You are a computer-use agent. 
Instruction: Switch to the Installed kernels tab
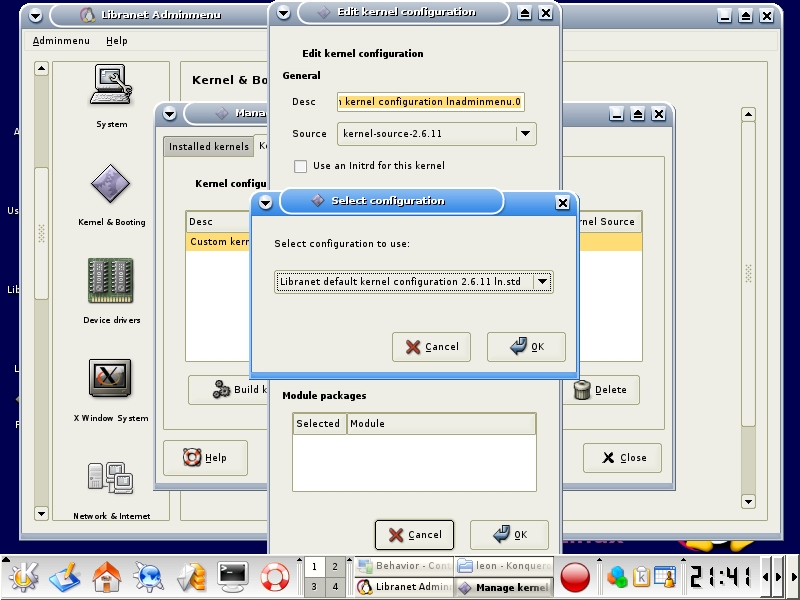(x=208, y=147)
